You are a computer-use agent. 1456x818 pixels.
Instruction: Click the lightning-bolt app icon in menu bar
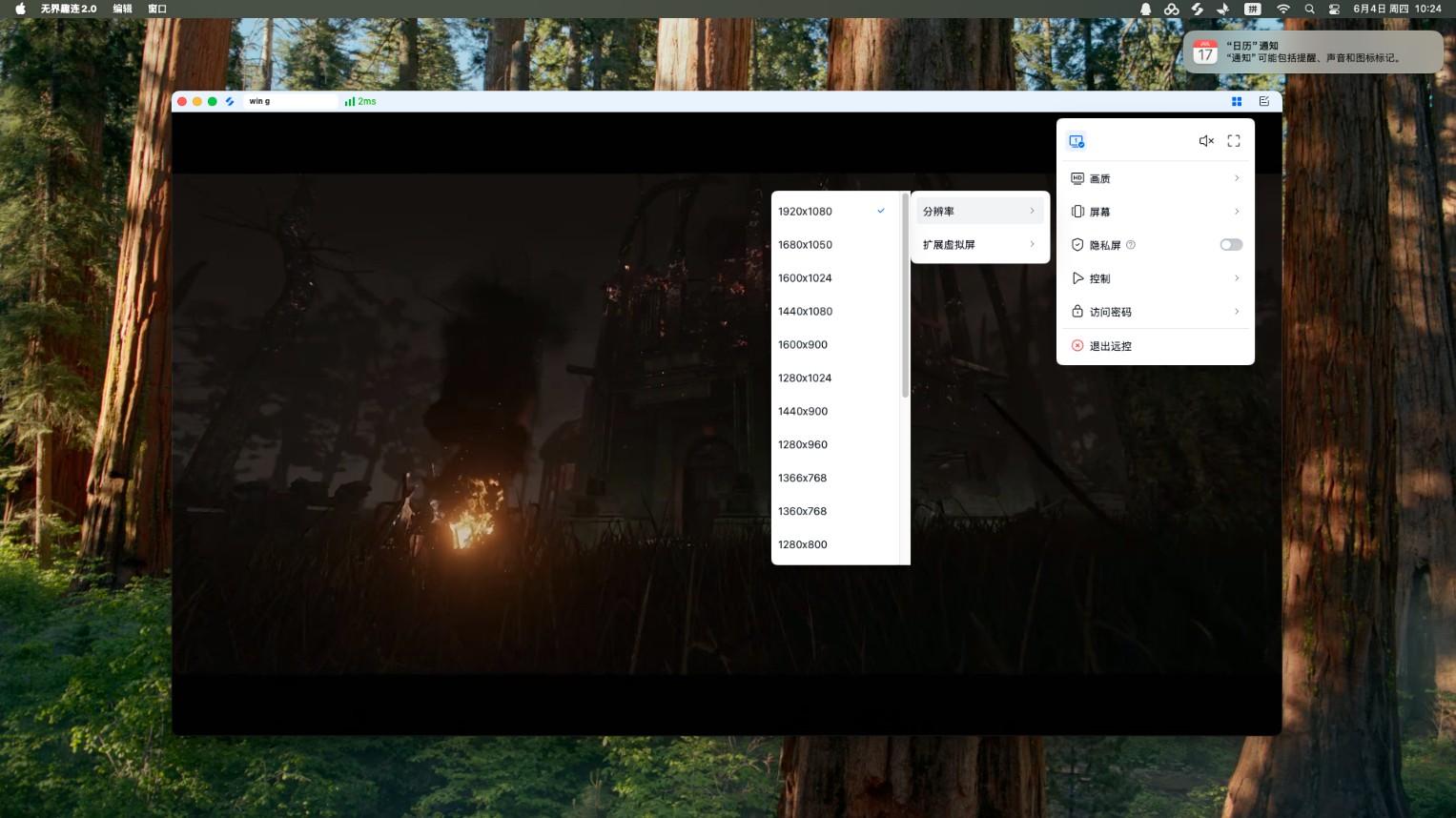(x=1198, y=9)
